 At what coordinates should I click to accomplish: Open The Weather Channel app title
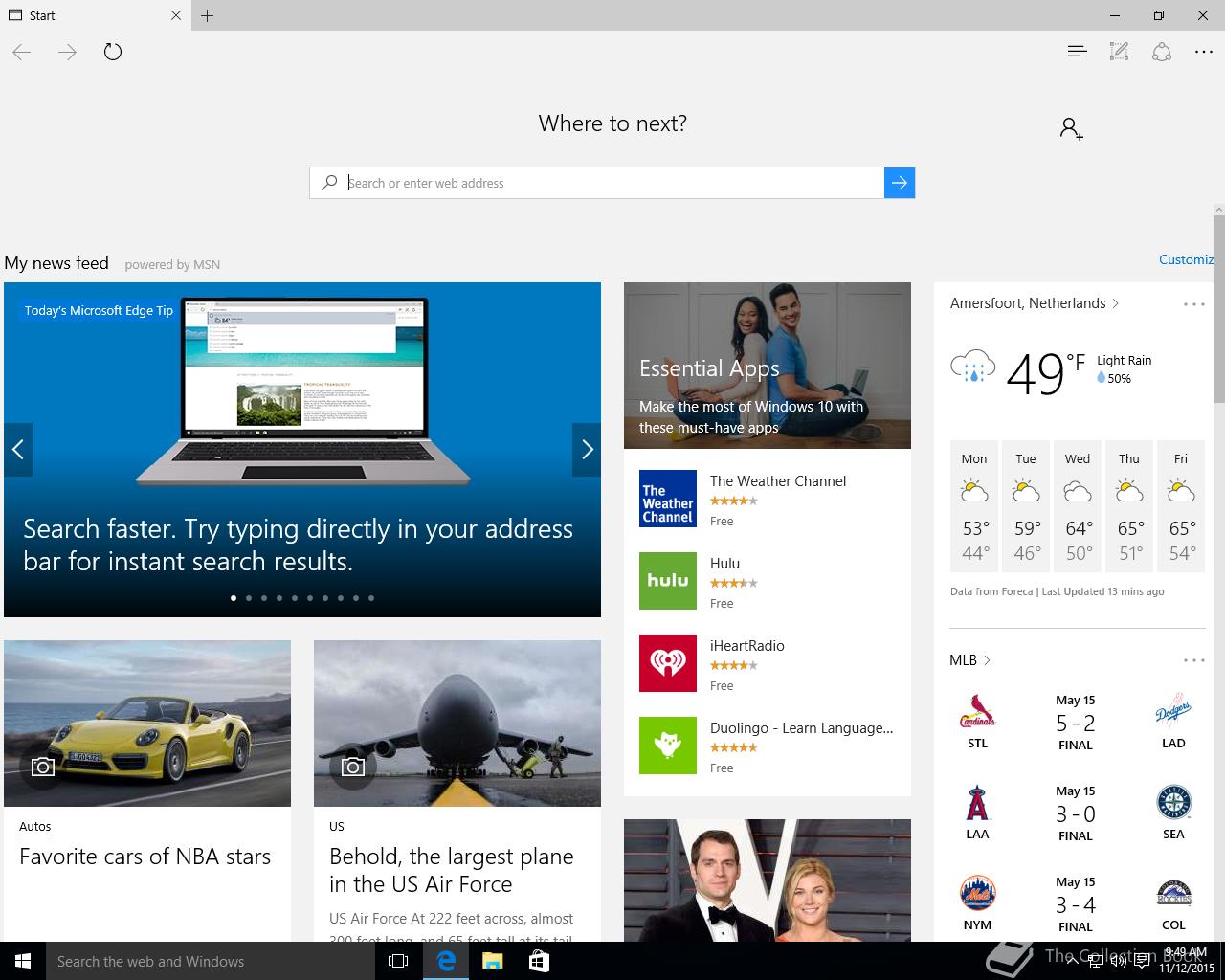778,481
